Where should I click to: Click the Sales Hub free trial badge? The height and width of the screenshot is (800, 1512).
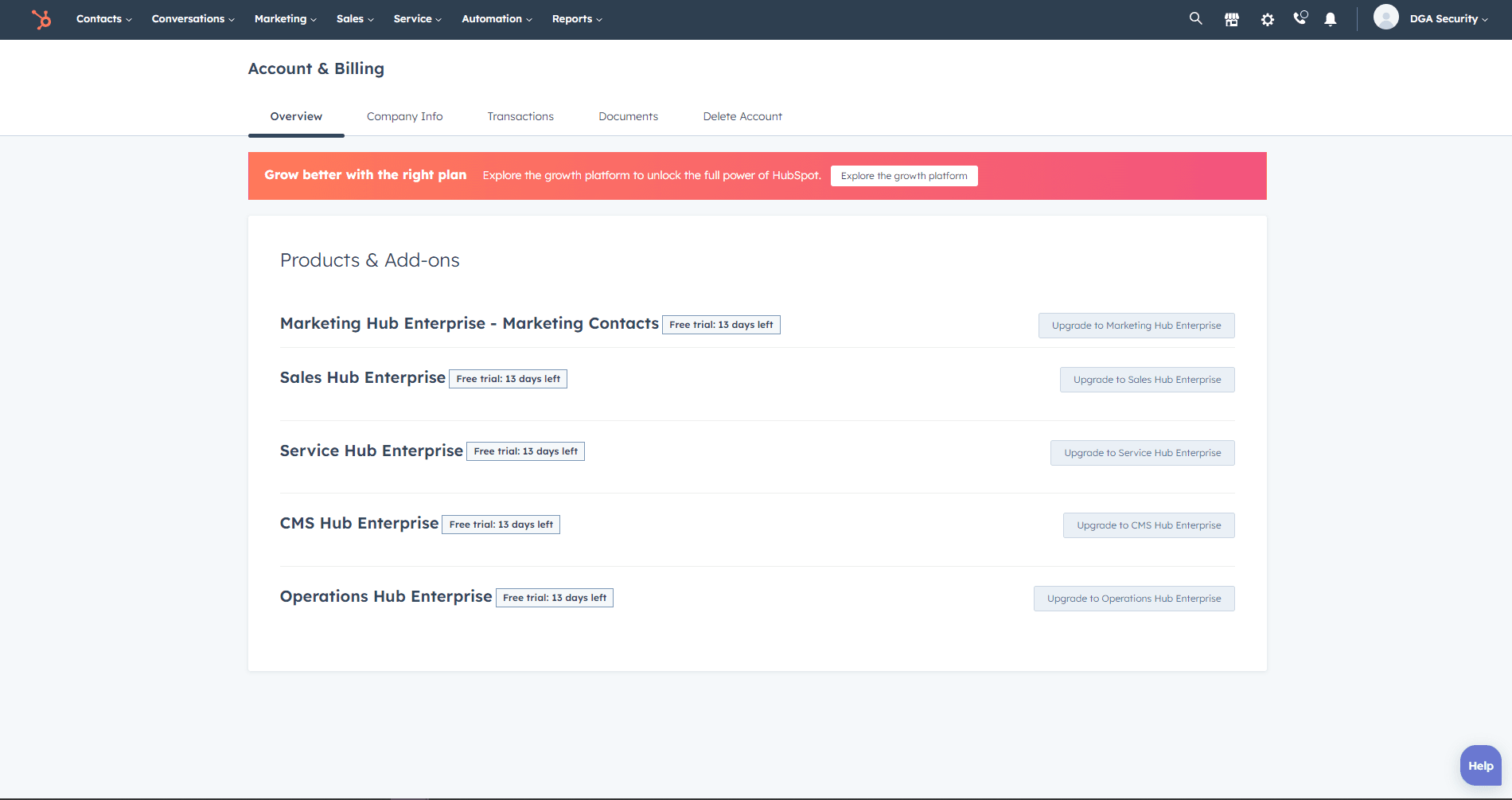508,379
